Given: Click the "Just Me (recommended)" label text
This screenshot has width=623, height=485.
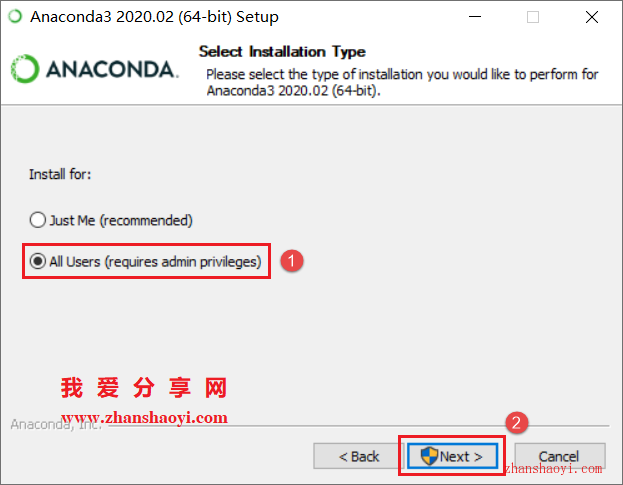Looking at the screenshot, I should click(121, 220).
